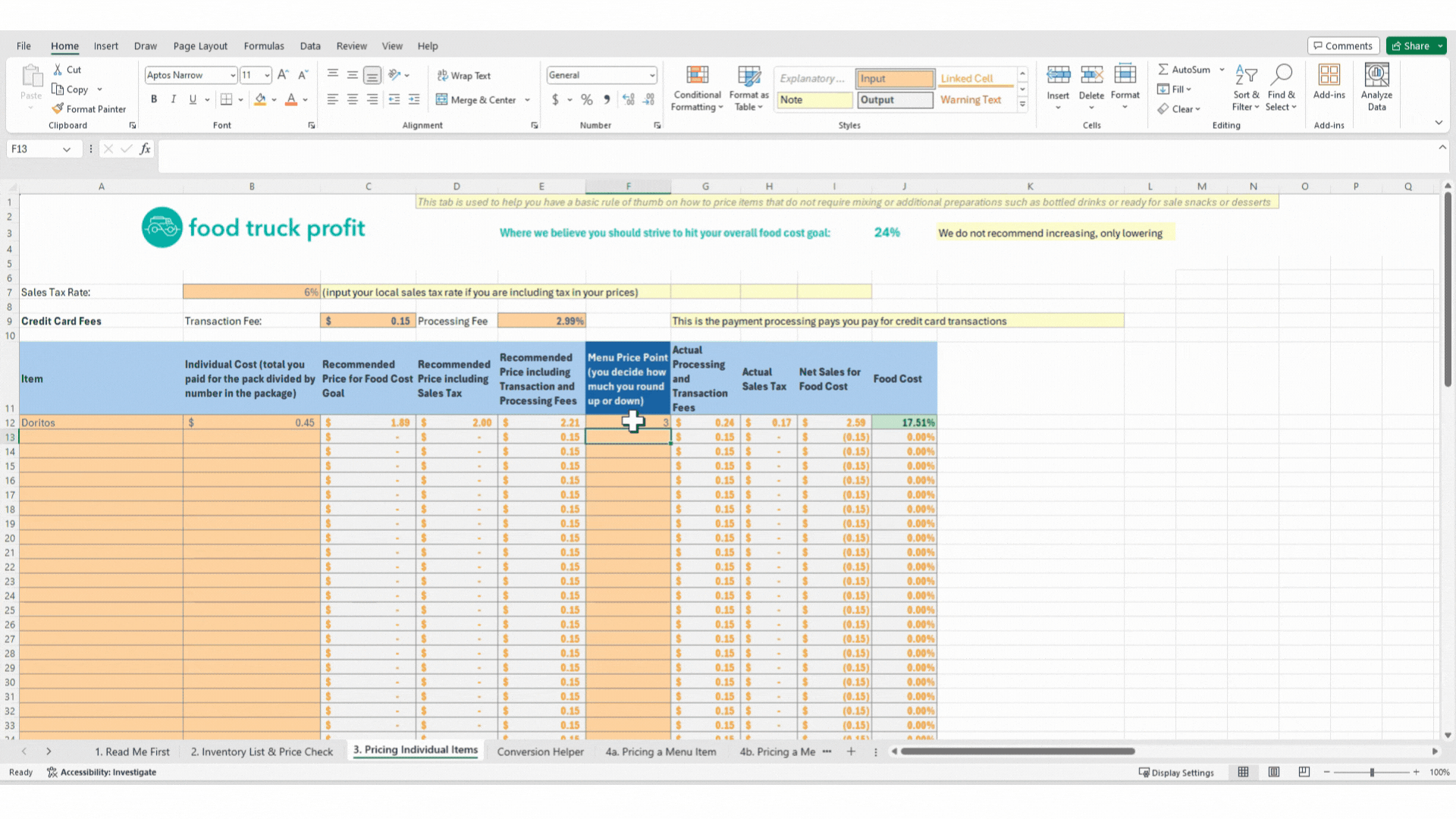Toggle bold formatting
Viewport: 1456px width, 819px height.
point(154,99)
